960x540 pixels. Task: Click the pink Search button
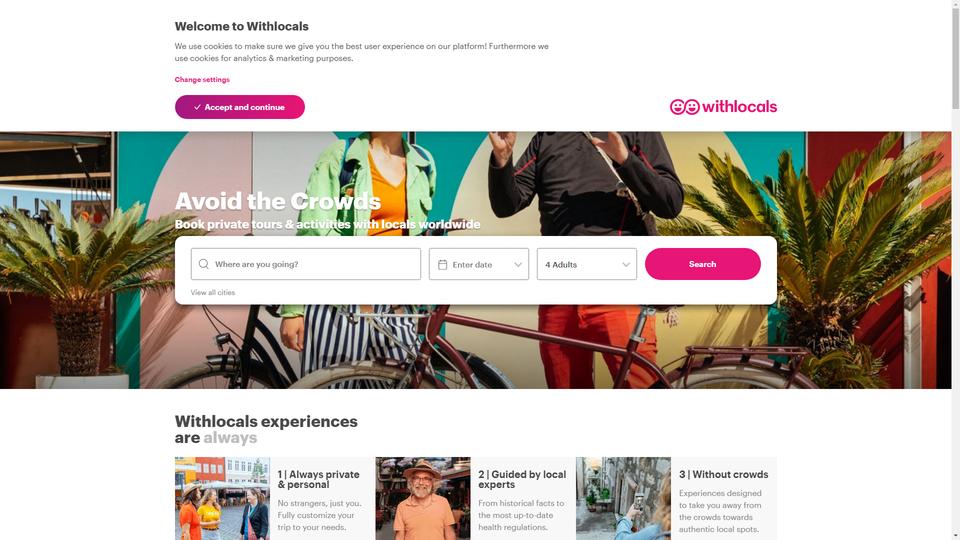coord(702,264)
